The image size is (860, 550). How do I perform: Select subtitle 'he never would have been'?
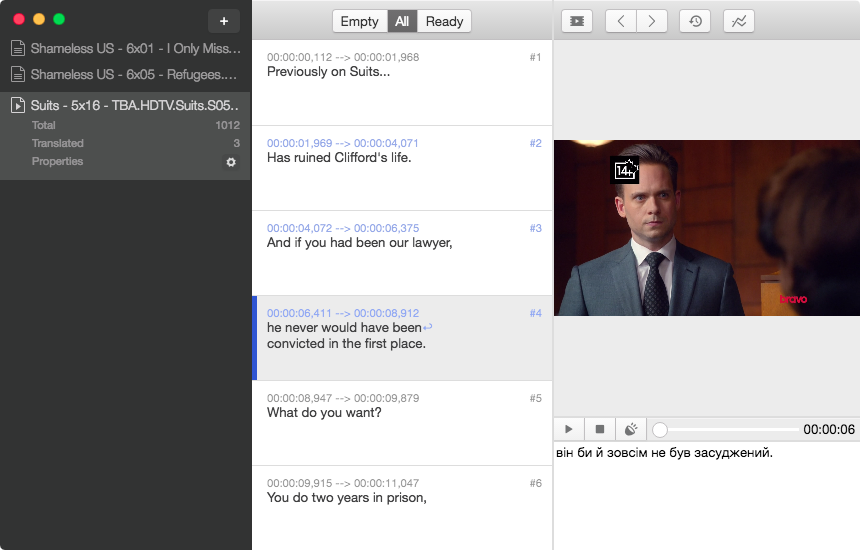402,338
